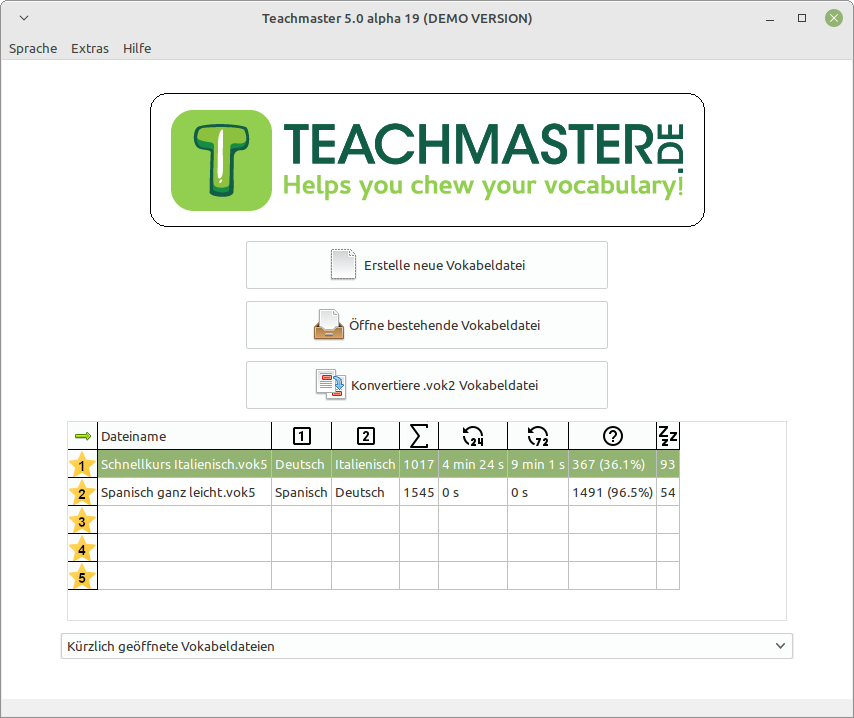Click Konvertiere .vok2 Vokabeldatei button
Image resolution: width=854 pixels, height=718 pixels.
pyautogui.click(x=426, y=385)
